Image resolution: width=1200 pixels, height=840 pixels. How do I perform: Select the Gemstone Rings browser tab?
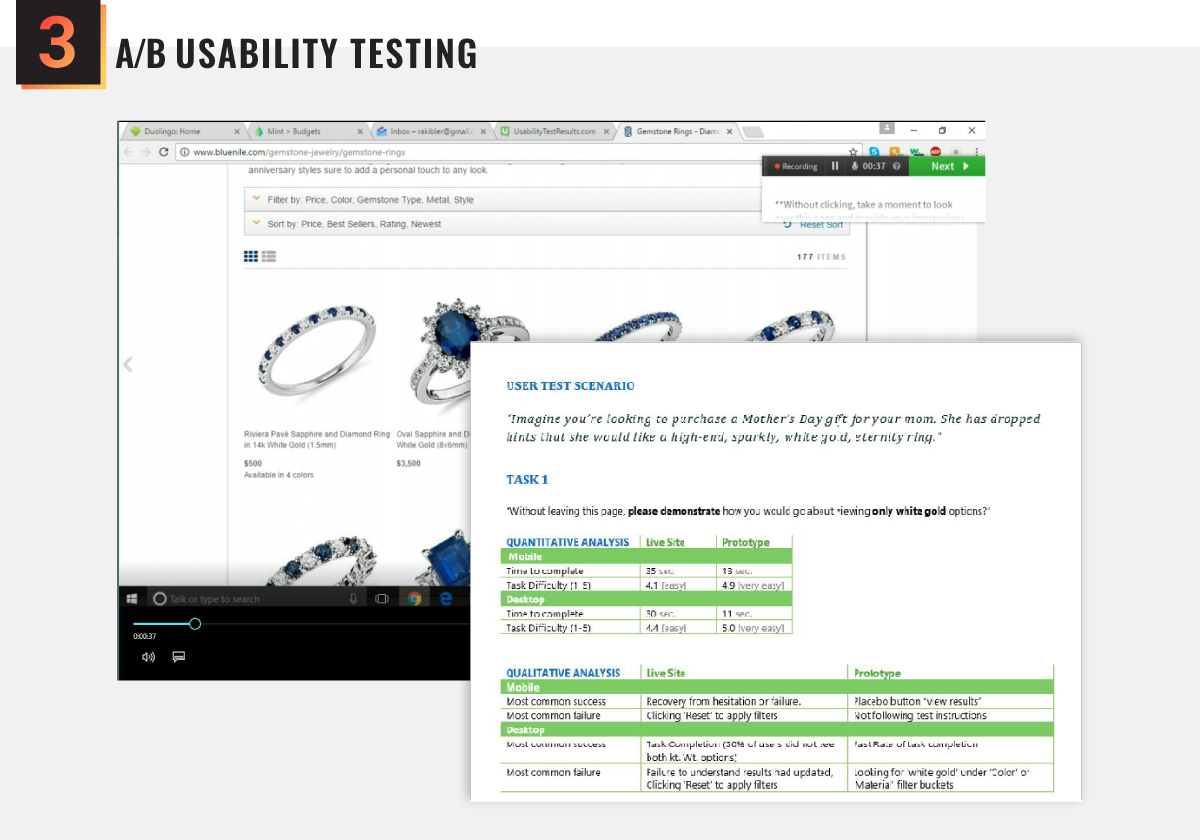pos(678,131)
